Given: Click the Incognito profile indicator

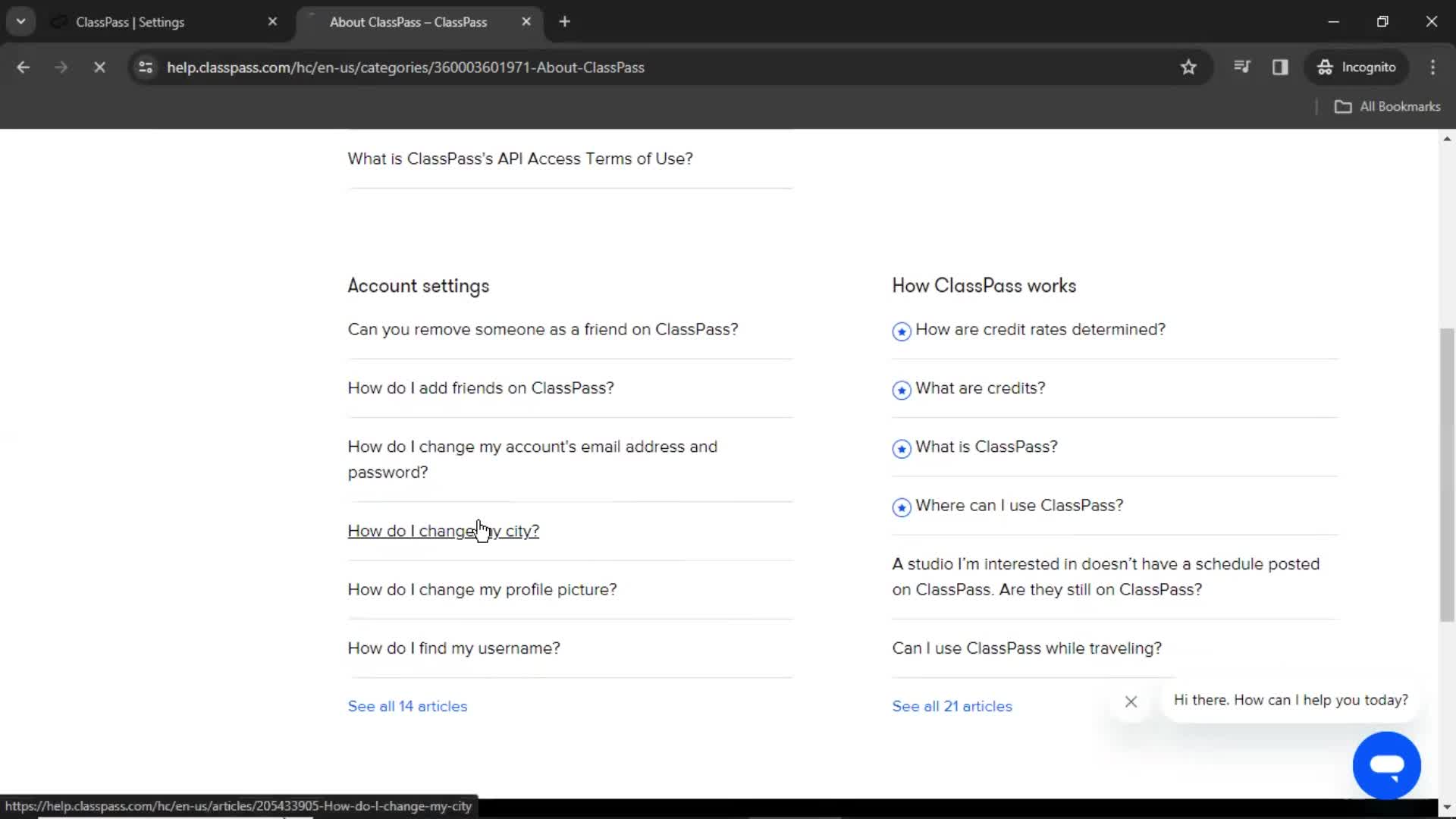Looking at the screenshot, I should [1357, 67].
